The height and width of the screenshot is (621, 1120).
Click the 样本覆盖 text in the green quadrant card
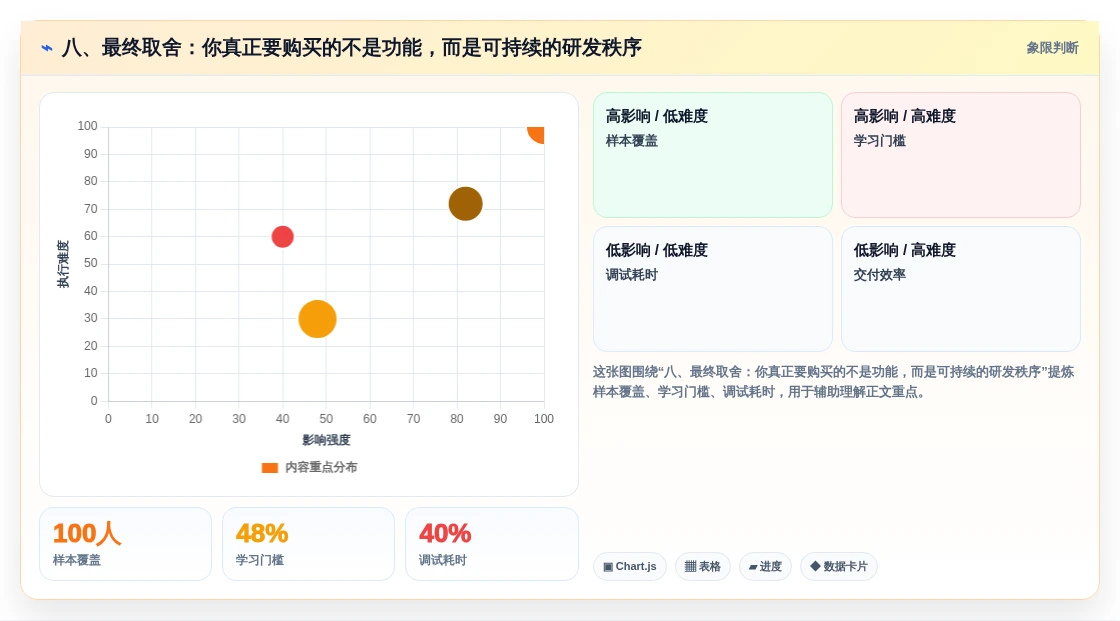point(631,141)
